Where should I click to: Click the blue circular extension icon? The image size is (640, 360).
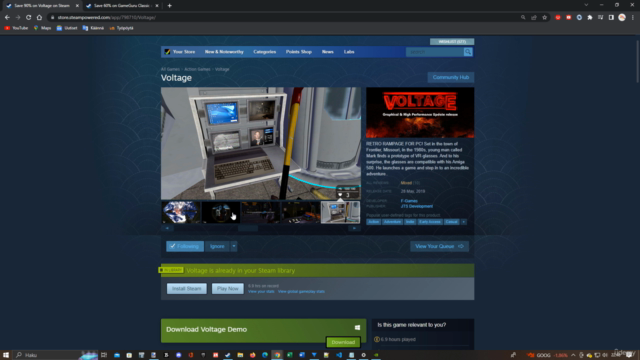point(579,18)
